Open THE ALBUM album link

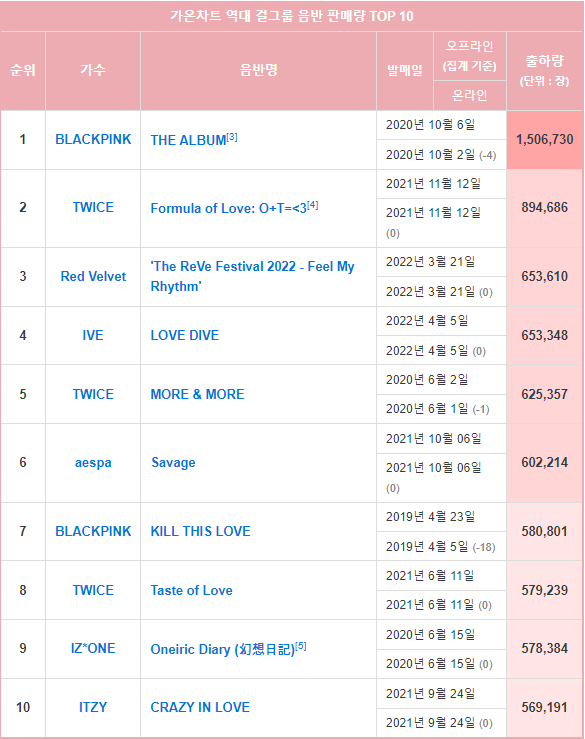pyautogui.click(x=188, y=140)
